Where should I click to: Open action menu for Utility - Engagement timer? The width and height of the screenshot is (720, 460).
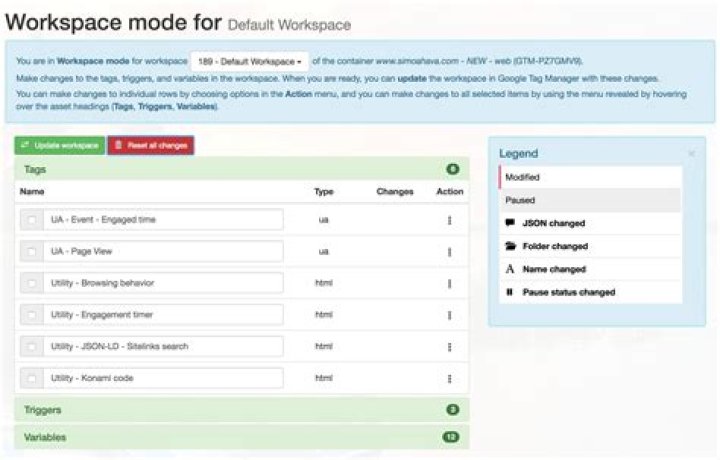point(450,315)
